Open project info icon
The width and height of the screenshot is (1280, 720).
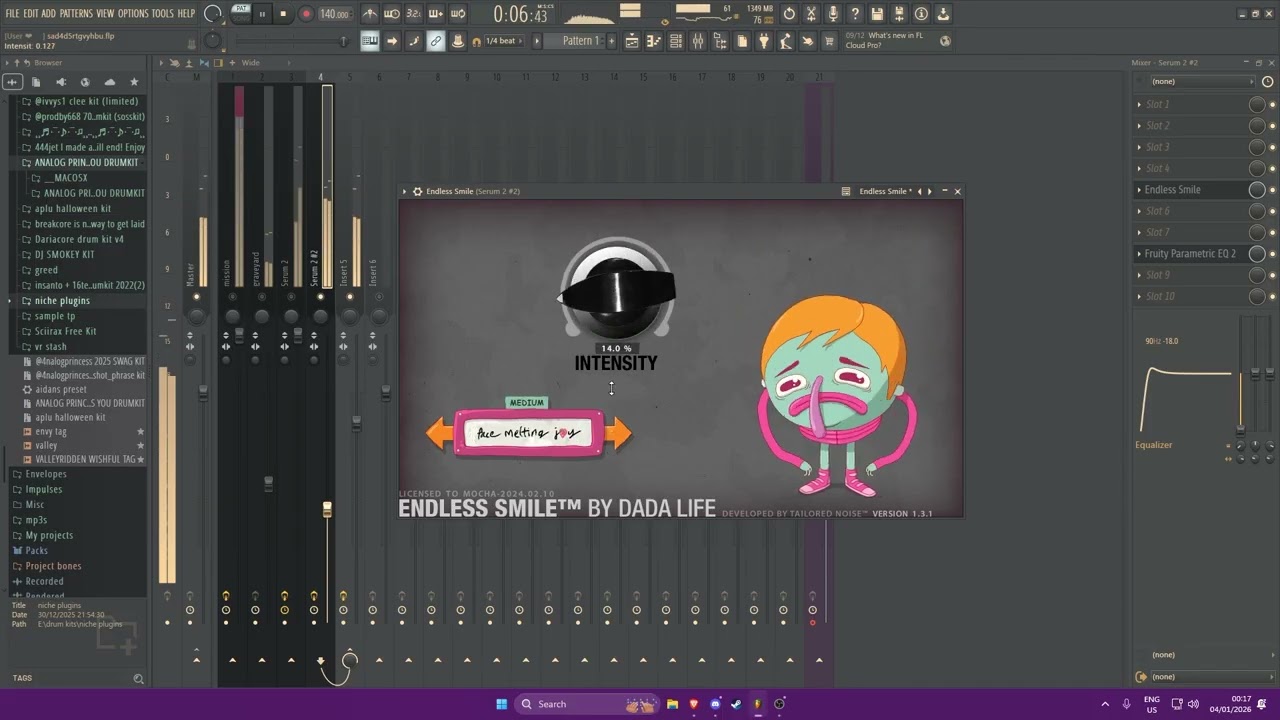(x=921, y=14)
